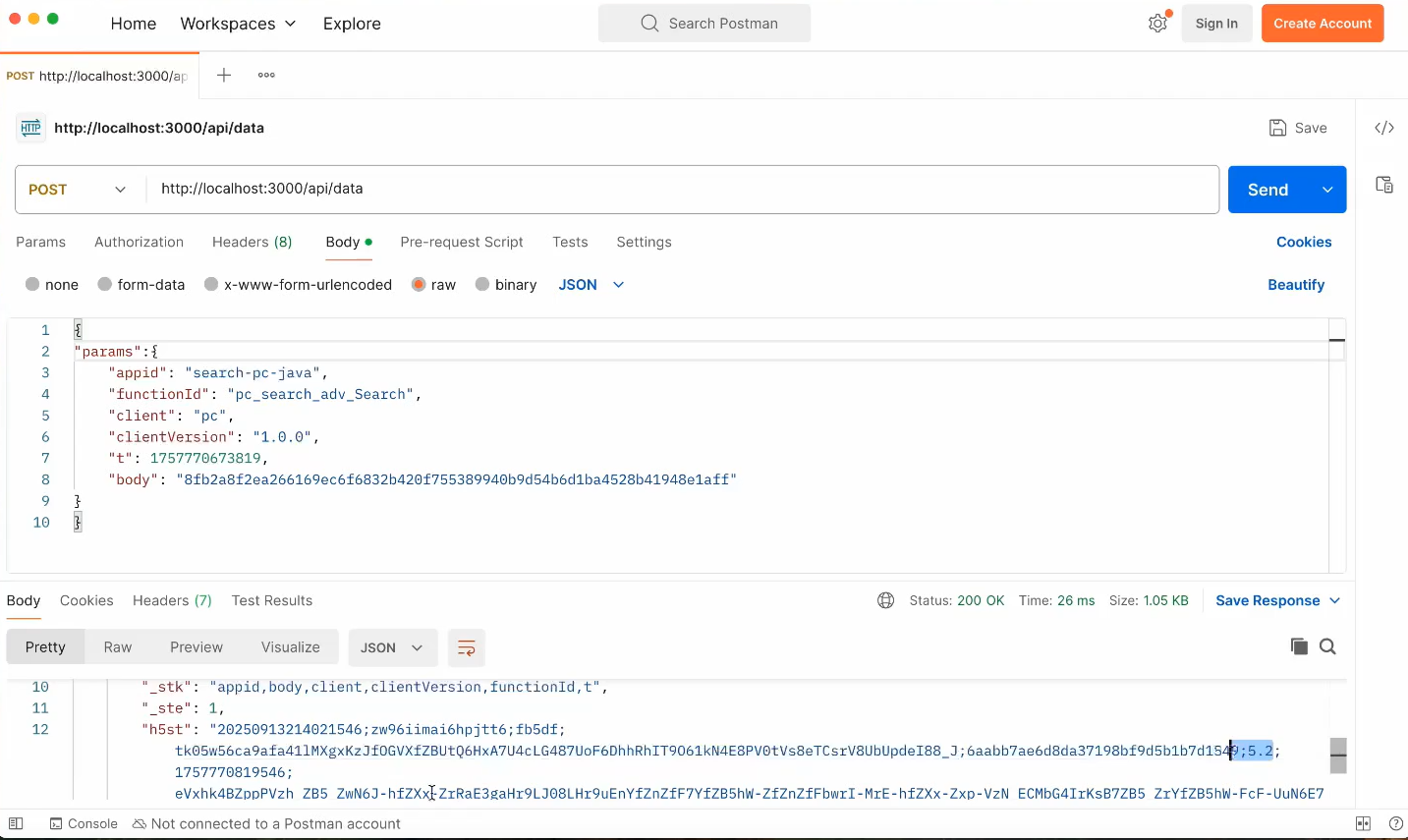Copy the response body with copy icon

coord(1299,646)
